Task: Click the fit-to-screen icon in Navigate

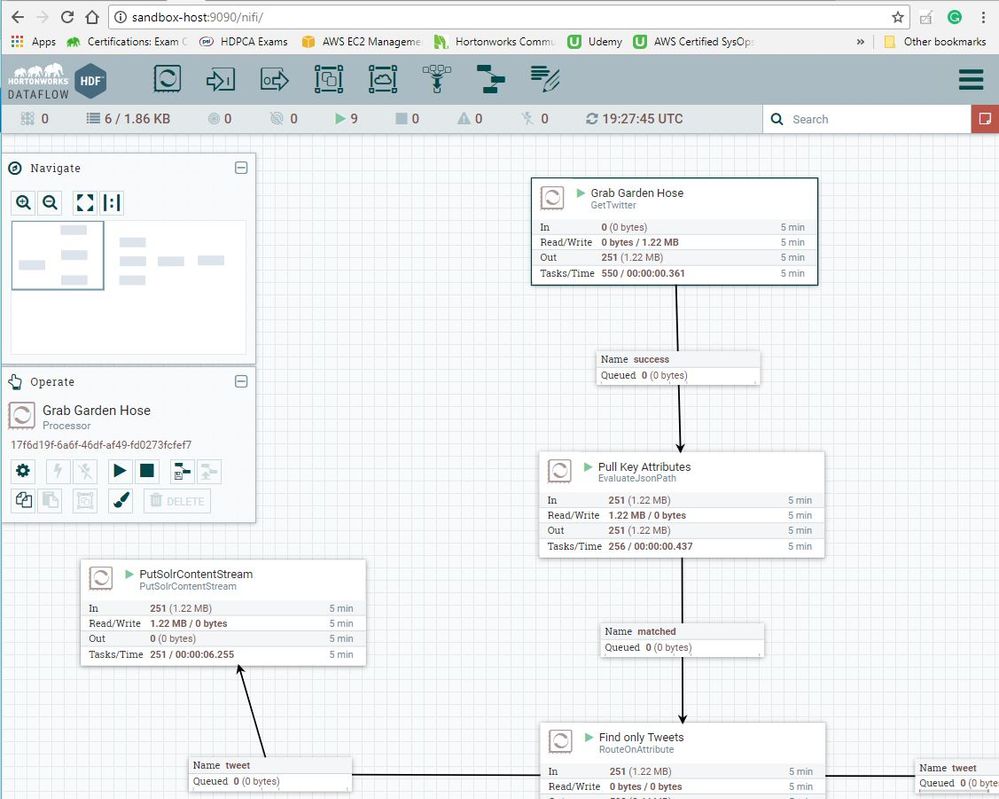Action: [x=85, y=203]
